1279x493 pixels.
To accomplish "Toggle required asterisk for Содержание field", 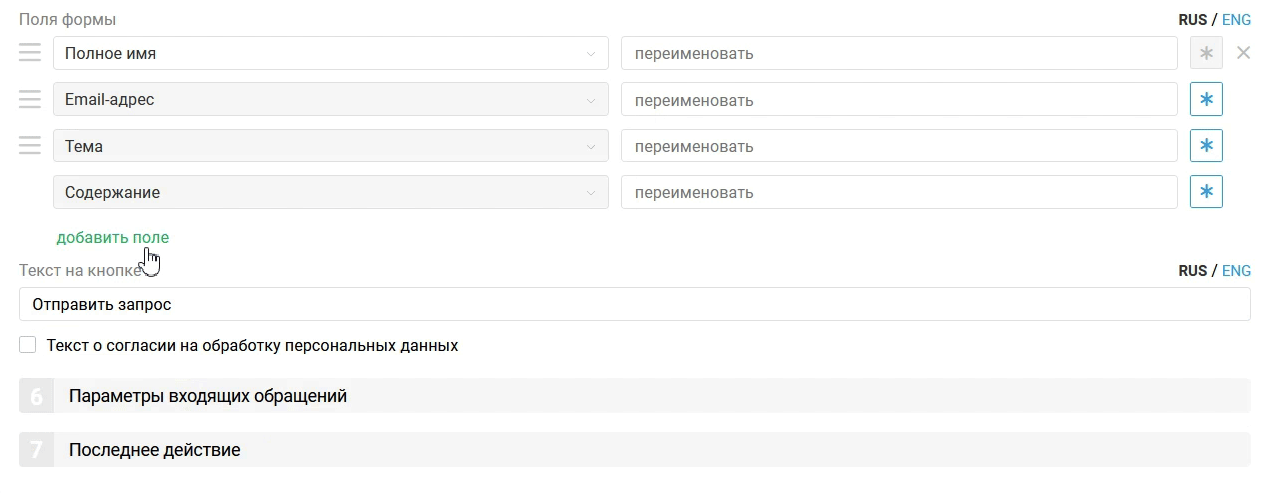I will [x=1206, y=192].
